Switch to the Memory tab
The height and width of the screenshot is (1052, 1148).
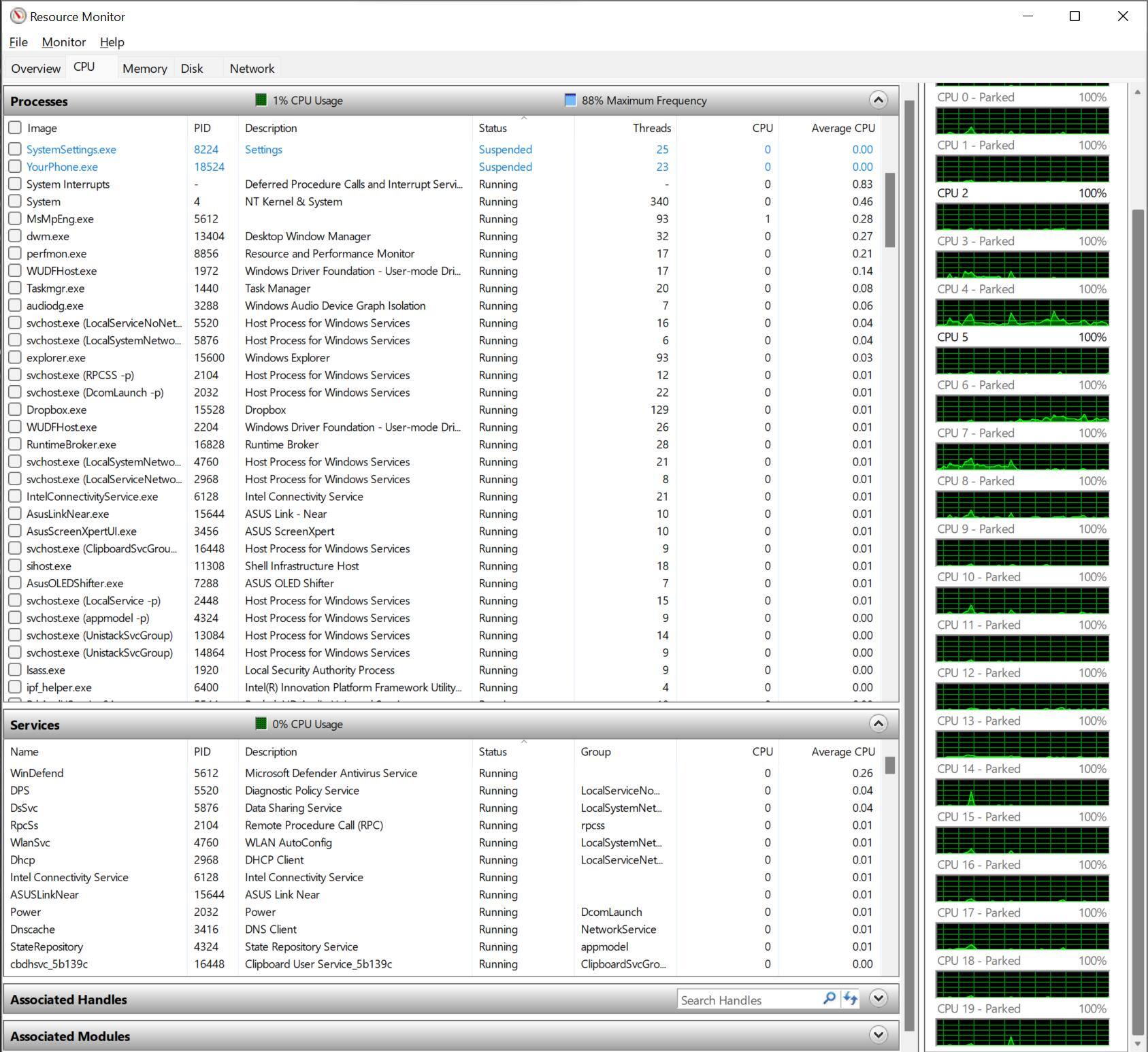click(144, 69)
